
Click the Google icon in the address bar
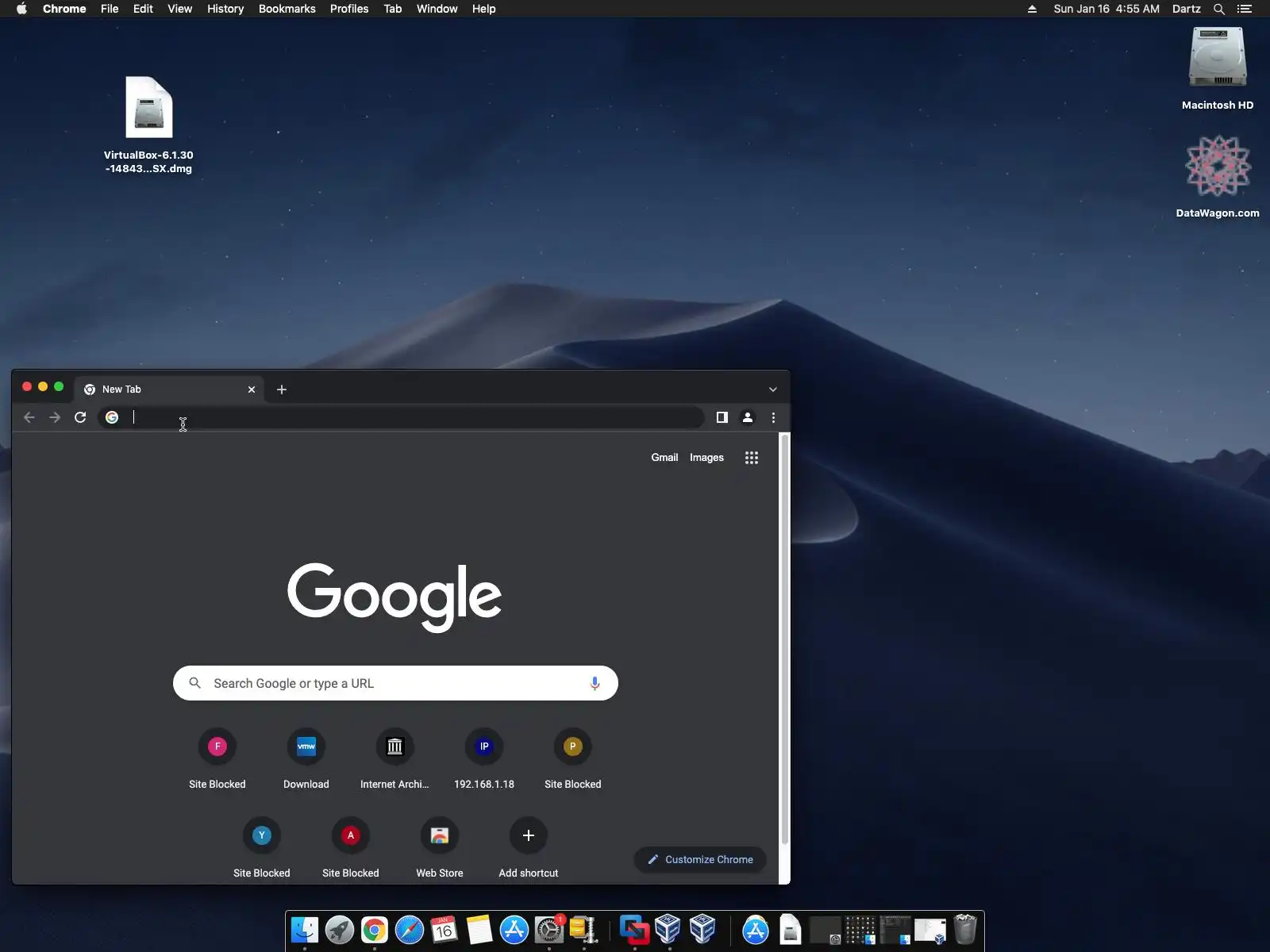112,417
